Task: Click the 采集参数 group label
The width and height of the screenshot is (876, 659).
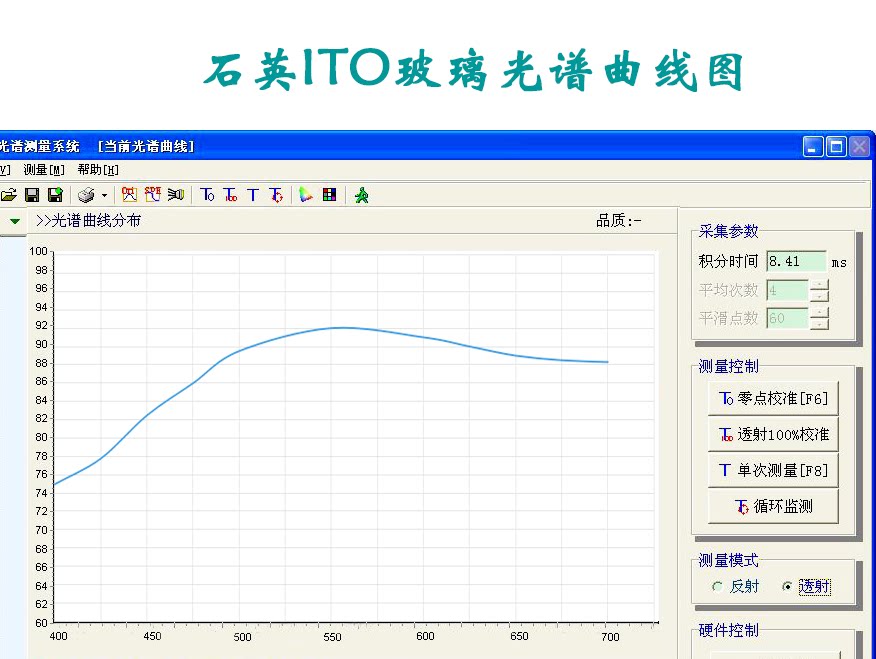Action: [x=728, y=231]
